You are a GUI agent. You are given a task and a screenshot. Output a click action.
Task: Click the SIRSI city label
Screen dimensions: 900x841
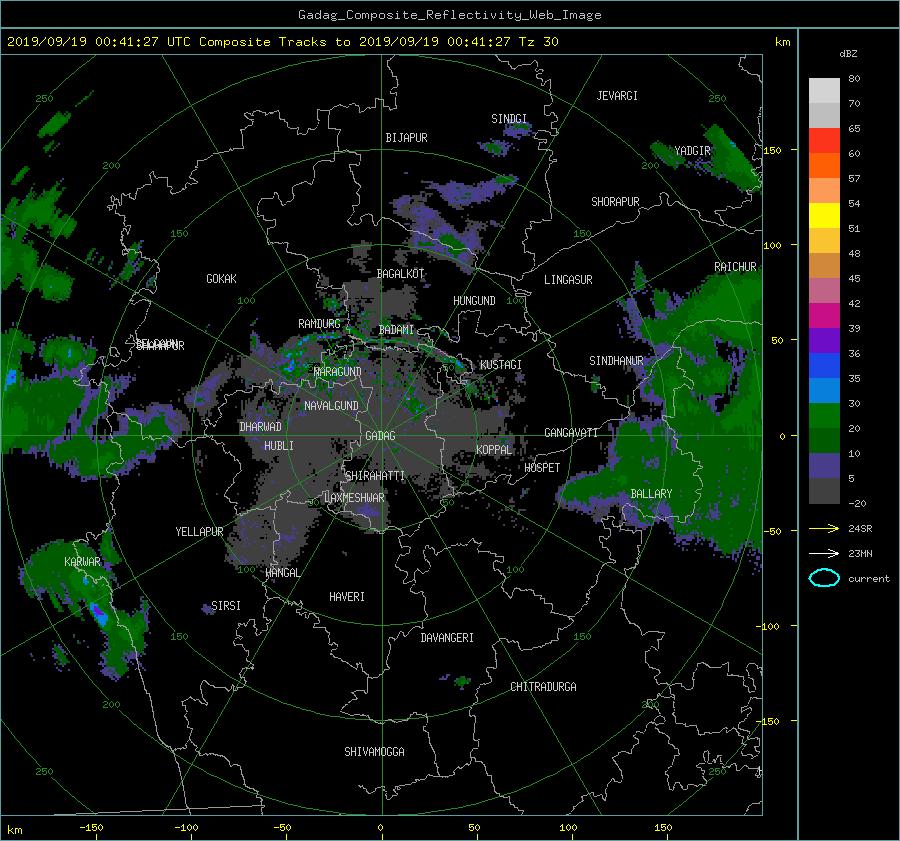(226, 606)
